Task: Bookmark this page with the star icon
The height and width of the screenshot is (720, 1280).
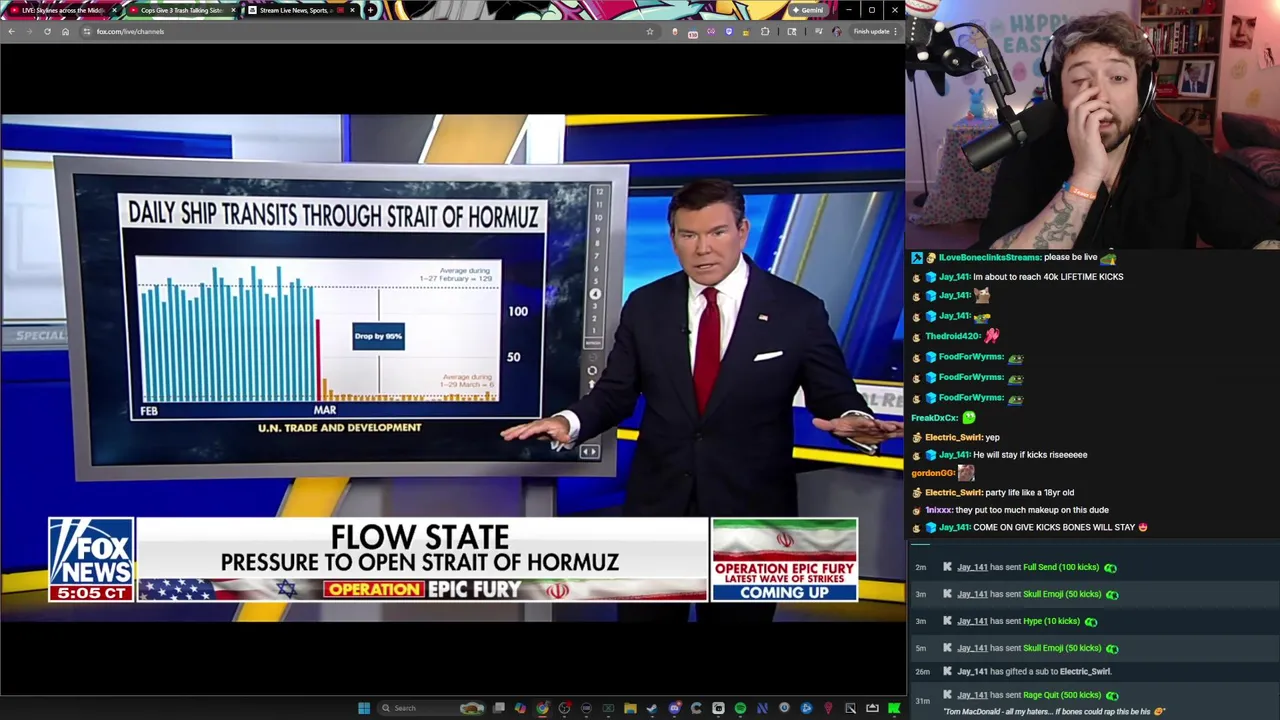Action: (650, 31)
